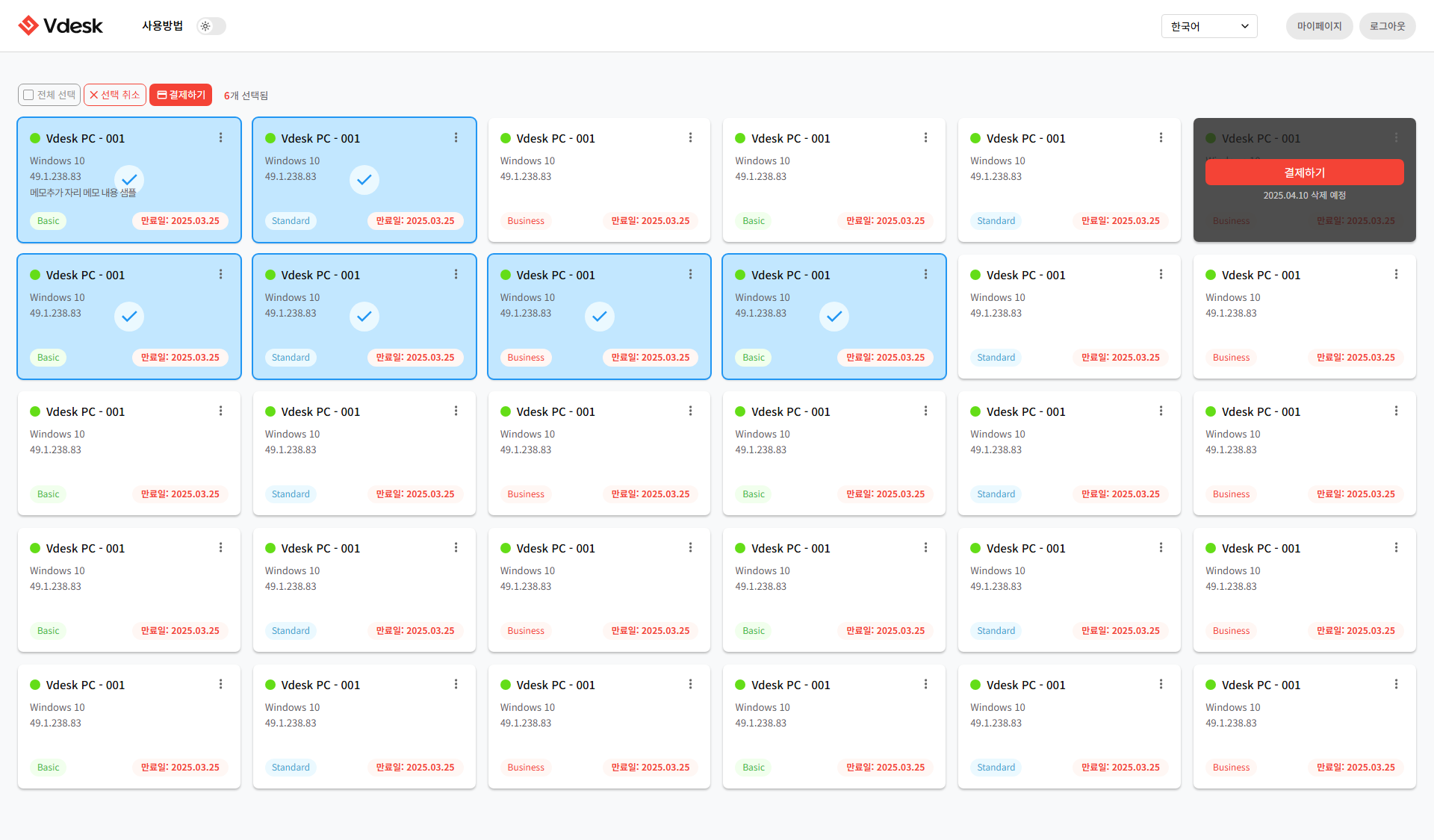Click the Vdesk logo icon
The width and height of the screenshot is (1434, 840).
tap(28, 25)
